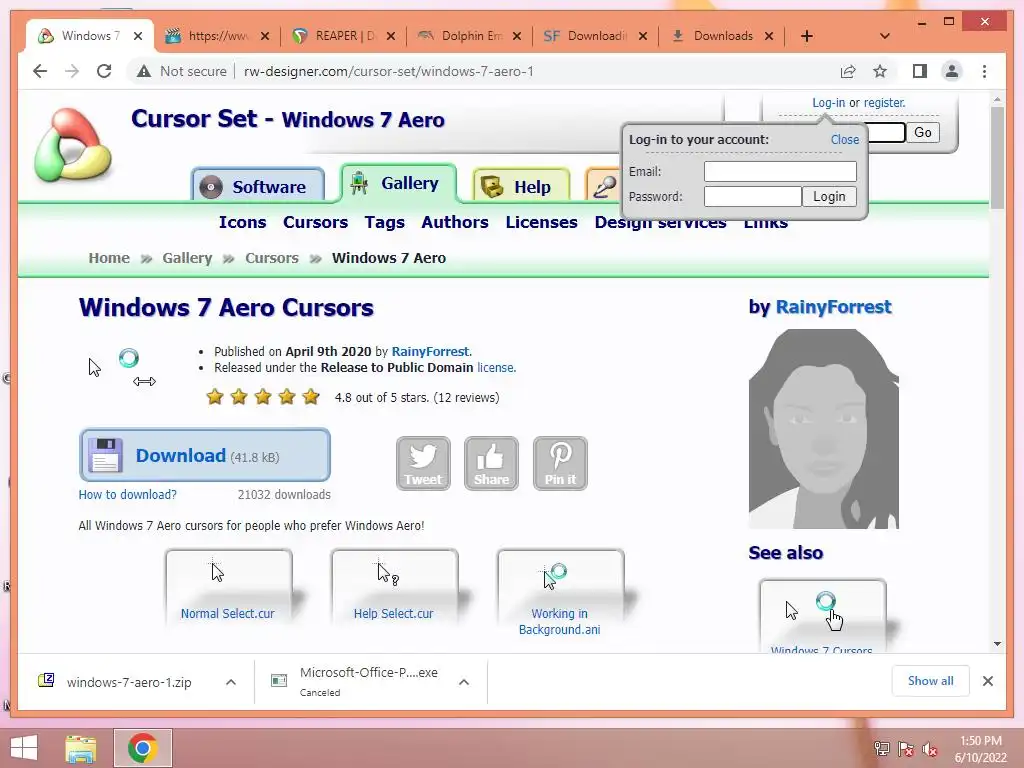The width and height of the screenshot is (1024, 768).
Task: Open Normal Select.cur cursor thumbnail
Action: pyautogui.click(x=228, y=586)
